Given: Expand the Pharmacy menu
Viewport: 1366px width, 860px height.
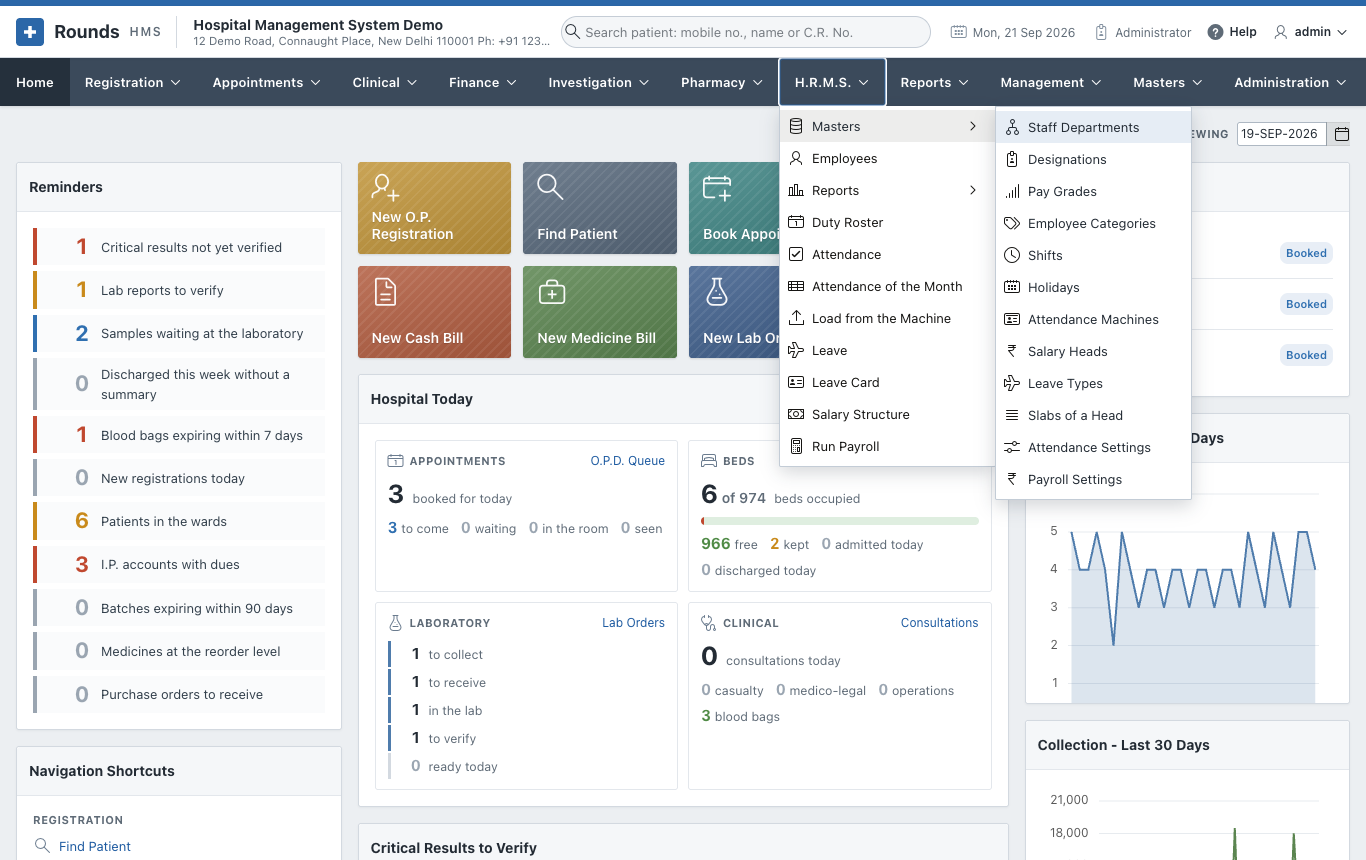Looking at the screenshot, I should (722, 82).
